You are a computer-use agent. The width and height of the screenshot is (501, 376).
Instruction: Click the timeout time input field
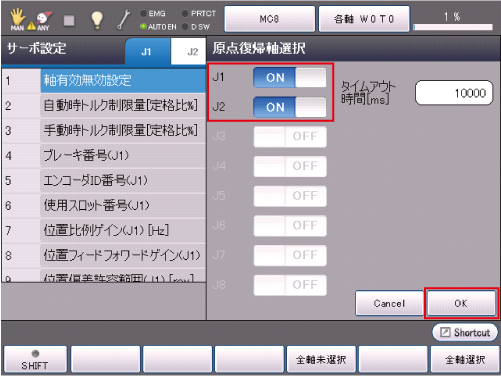pos(454,93)
